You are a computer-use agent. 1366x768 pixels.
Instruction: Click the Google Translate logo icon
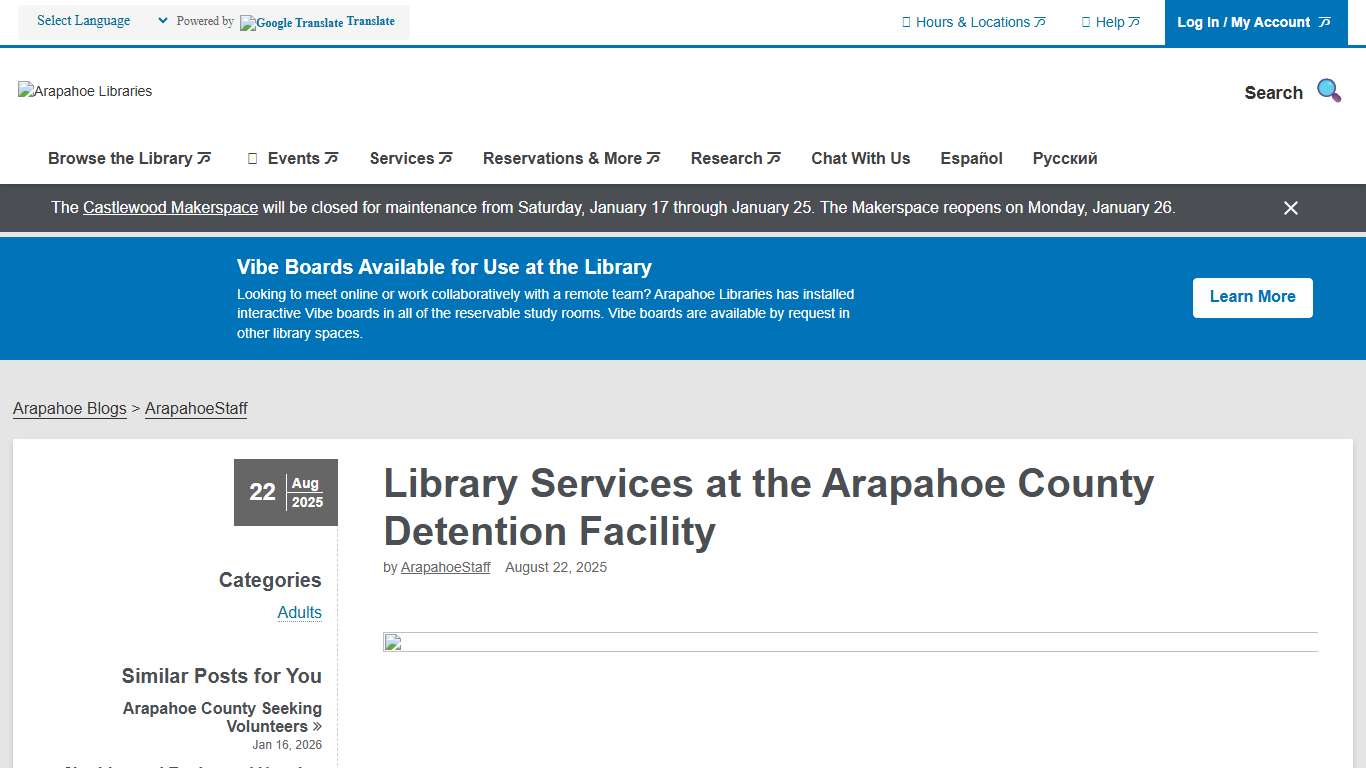pos(248,22)
